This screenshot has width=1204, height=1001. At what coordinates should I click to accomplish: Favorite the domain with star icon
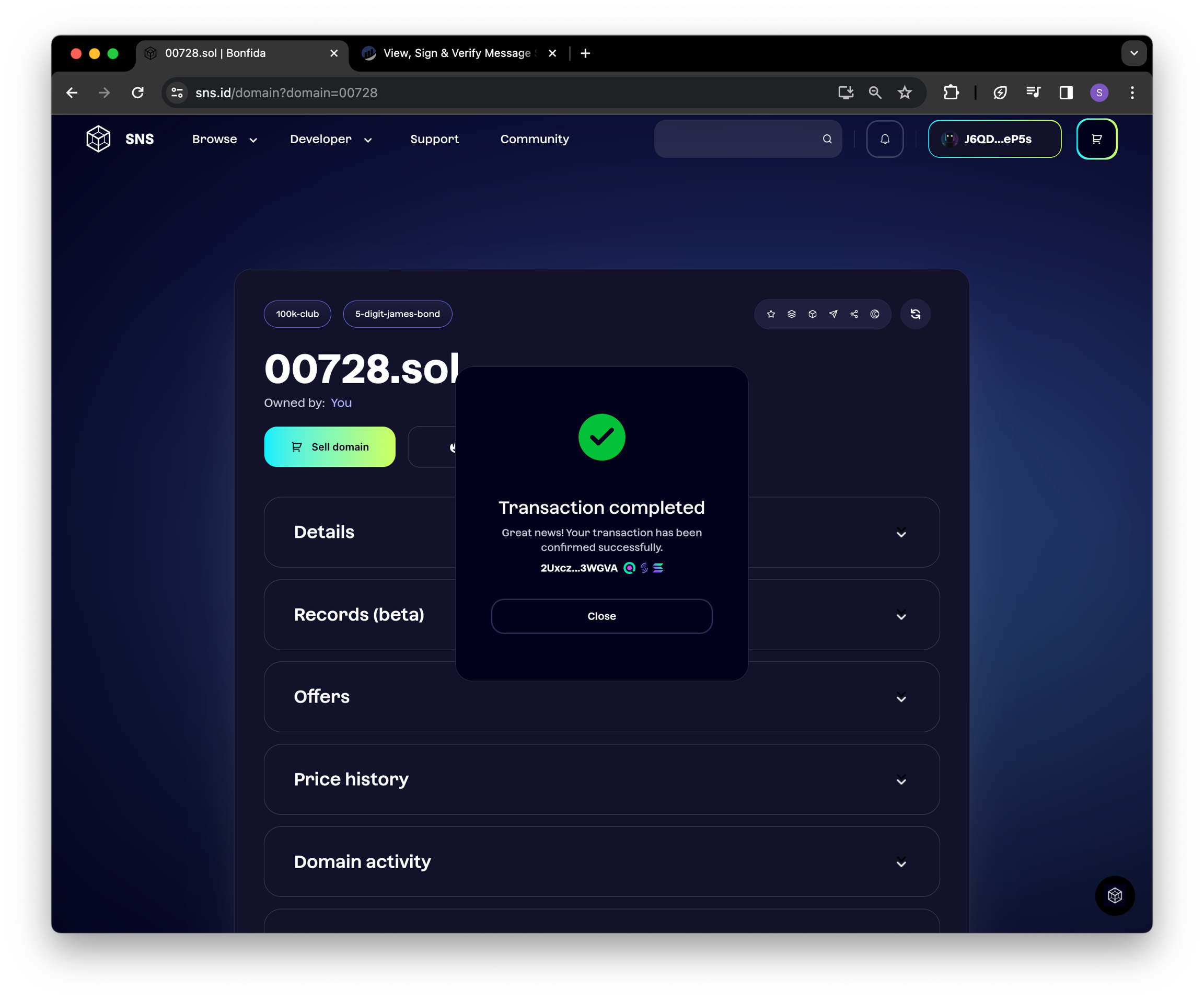click(x=771, y=314)
